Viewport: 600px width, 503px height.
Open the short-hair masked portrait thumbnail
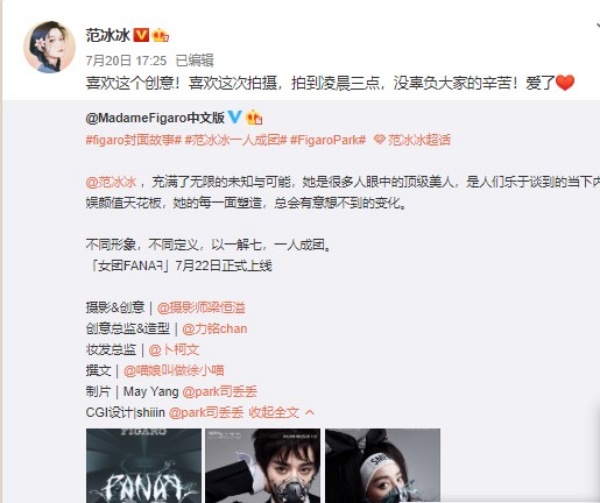coord(263,466)
